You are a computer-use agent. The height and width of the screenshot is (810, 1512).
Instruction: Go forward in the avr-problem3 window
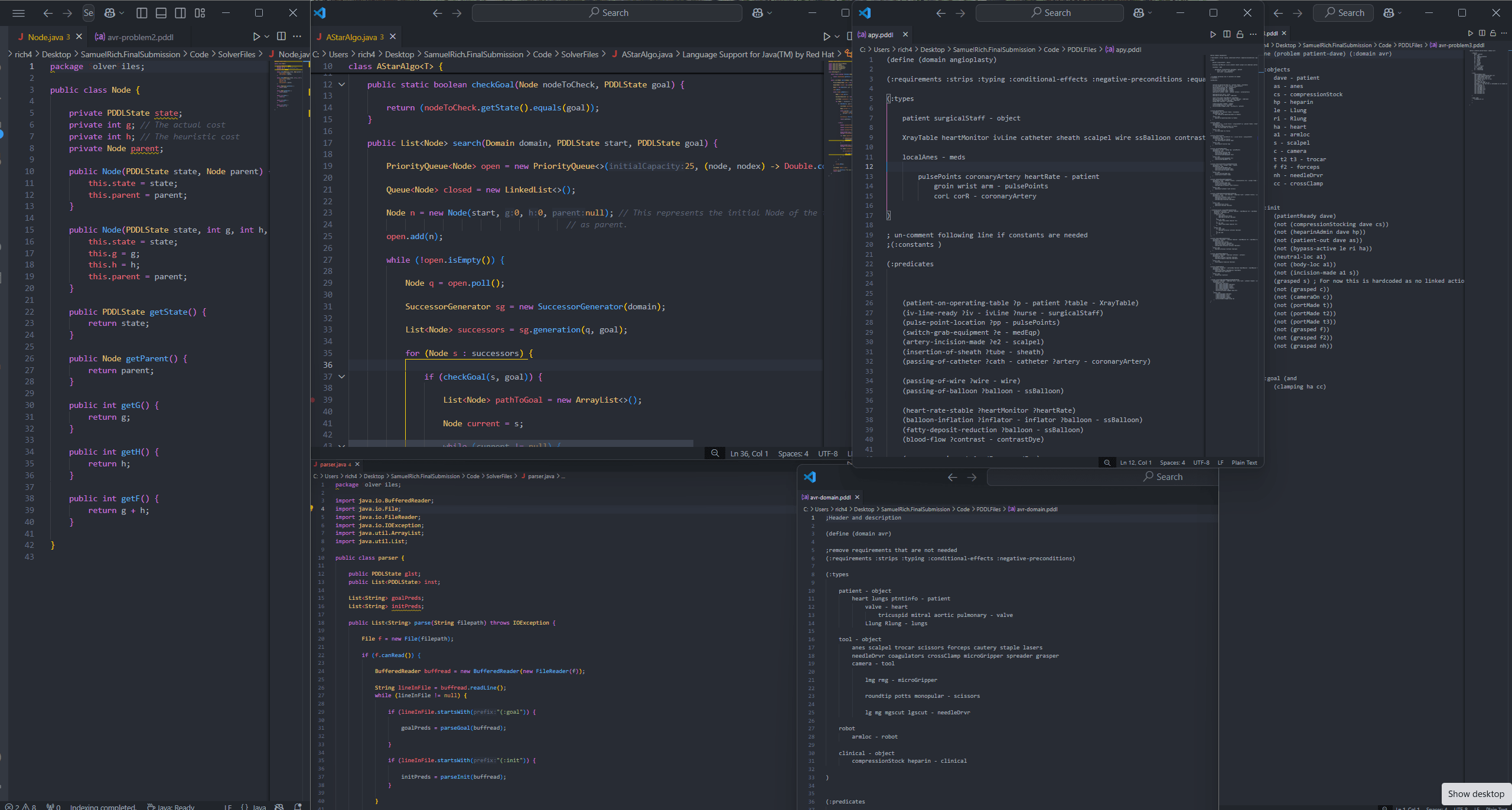(x=1298, y=13)
